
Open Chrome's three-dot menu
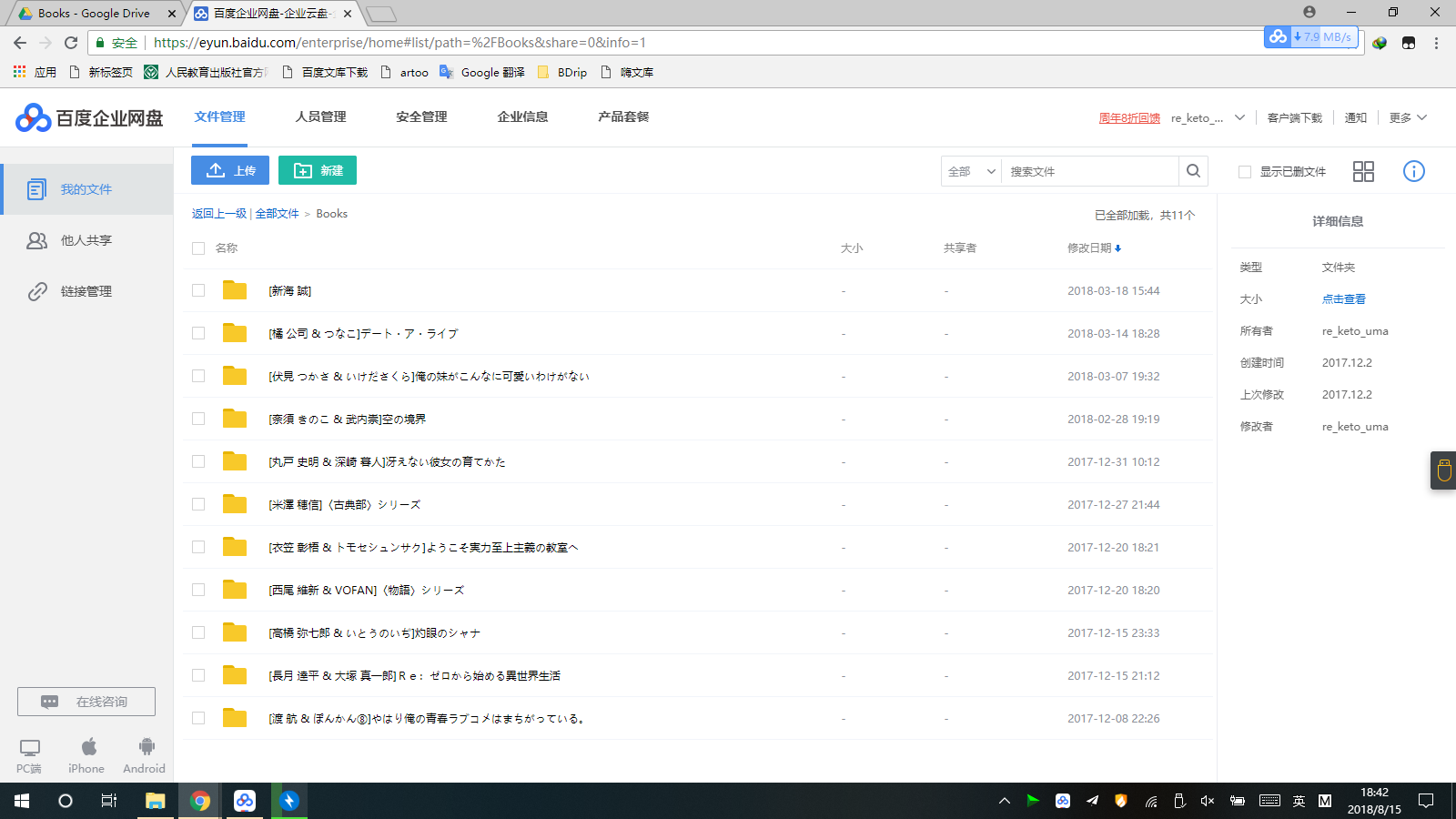1436,43
